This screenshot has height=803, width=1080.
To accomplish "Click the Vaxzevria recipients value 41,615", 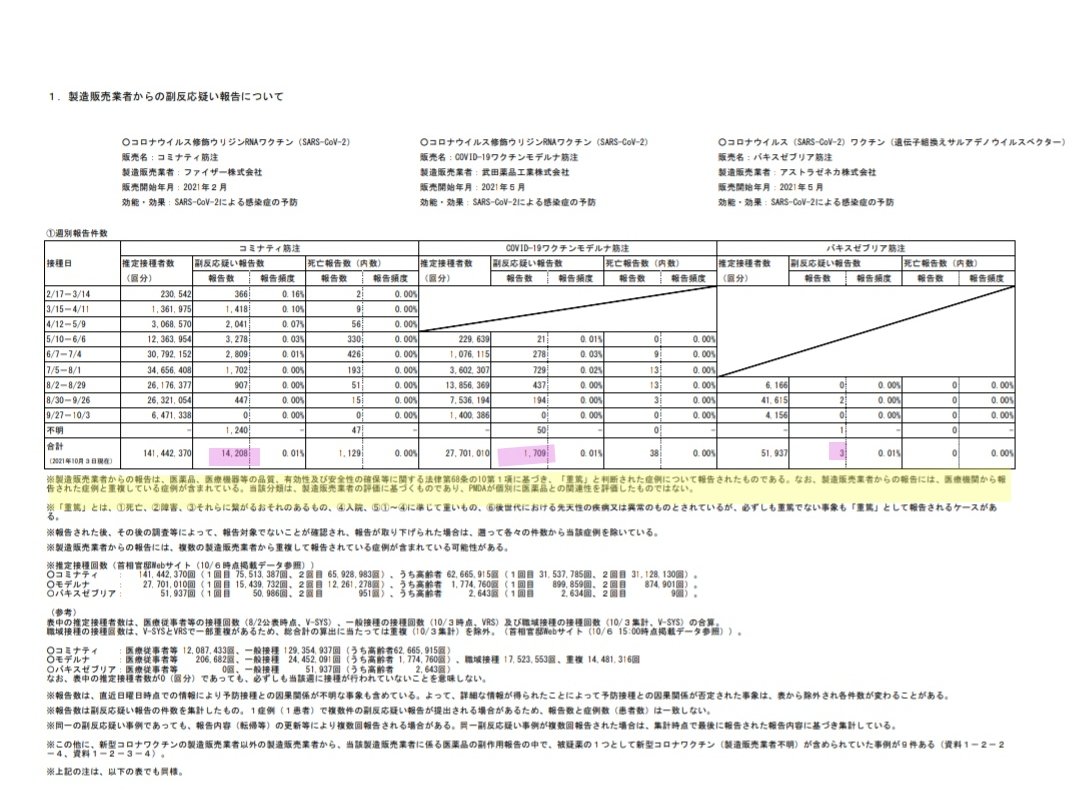I will tap(776, 400).
